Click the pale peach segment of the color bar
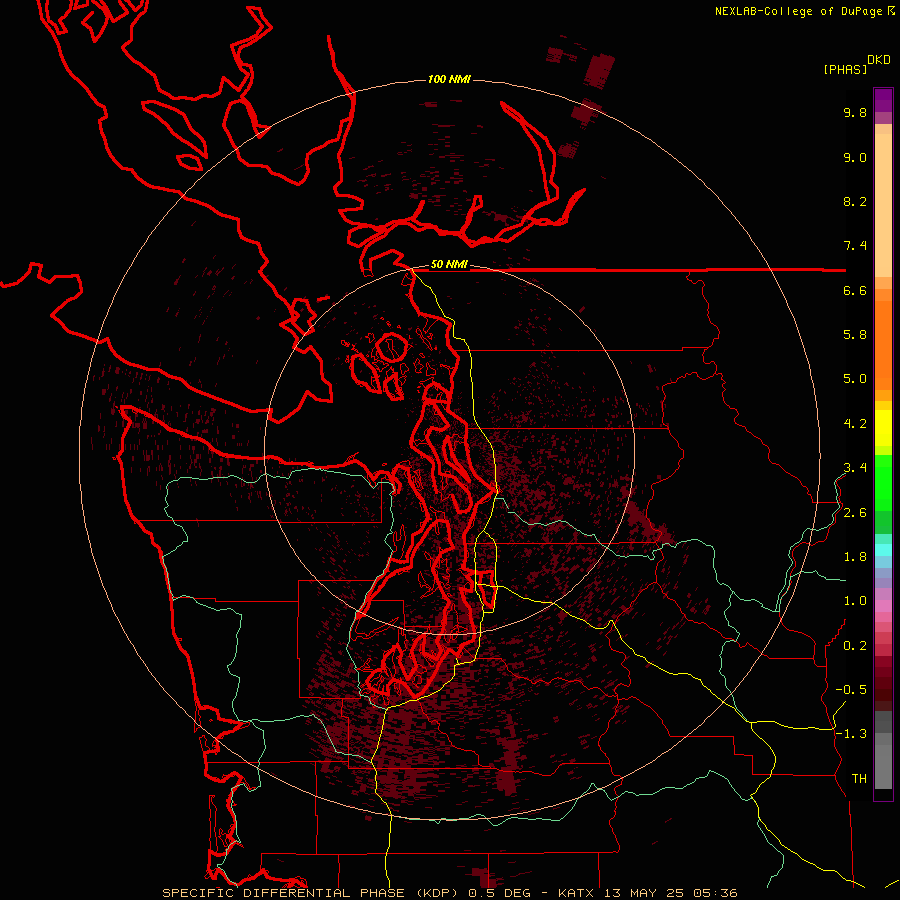This screenshot has height=900, width=900. pos(883,206)
